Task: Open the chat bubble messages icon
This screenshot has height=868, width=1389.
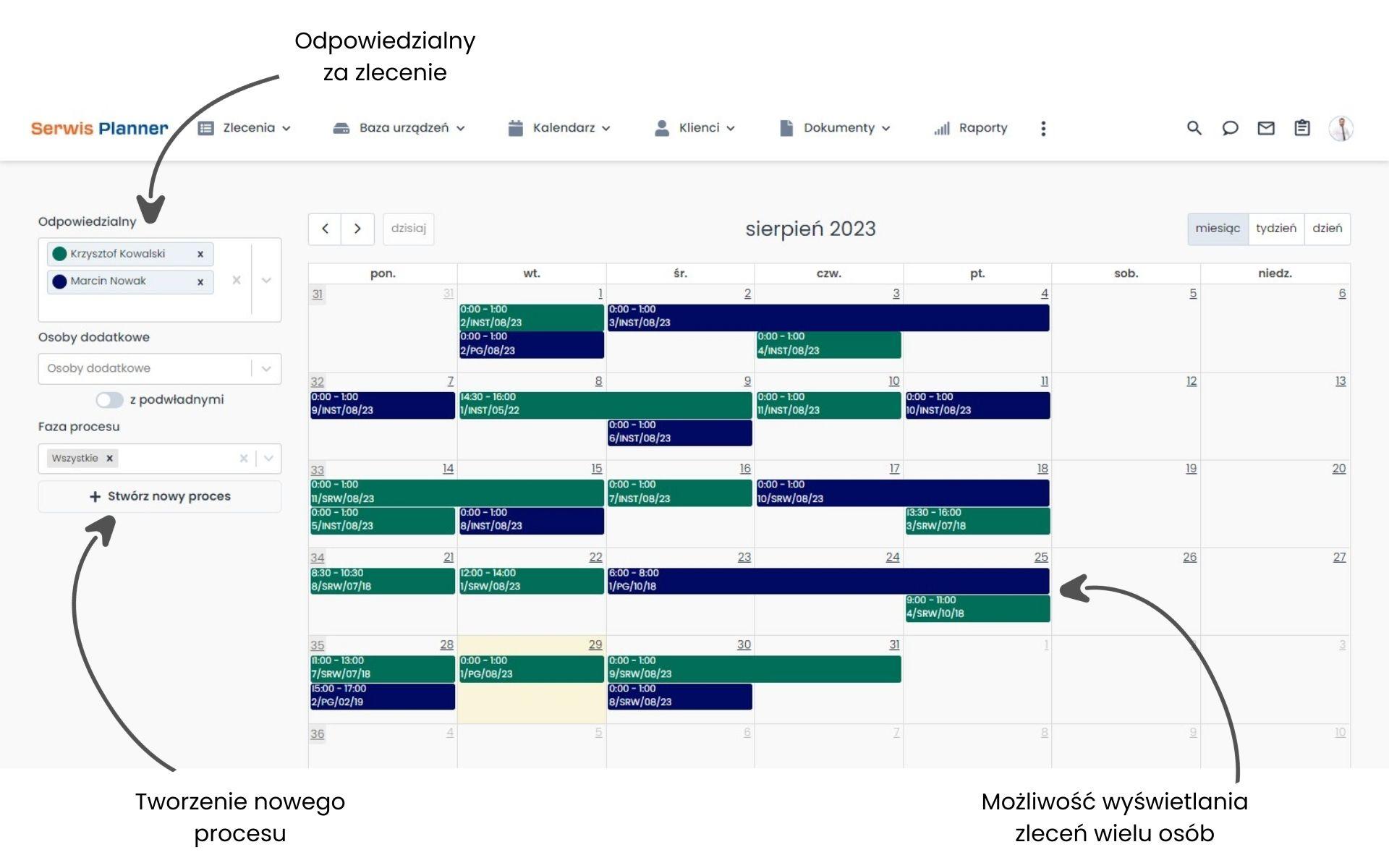Action: (1230, 128)
